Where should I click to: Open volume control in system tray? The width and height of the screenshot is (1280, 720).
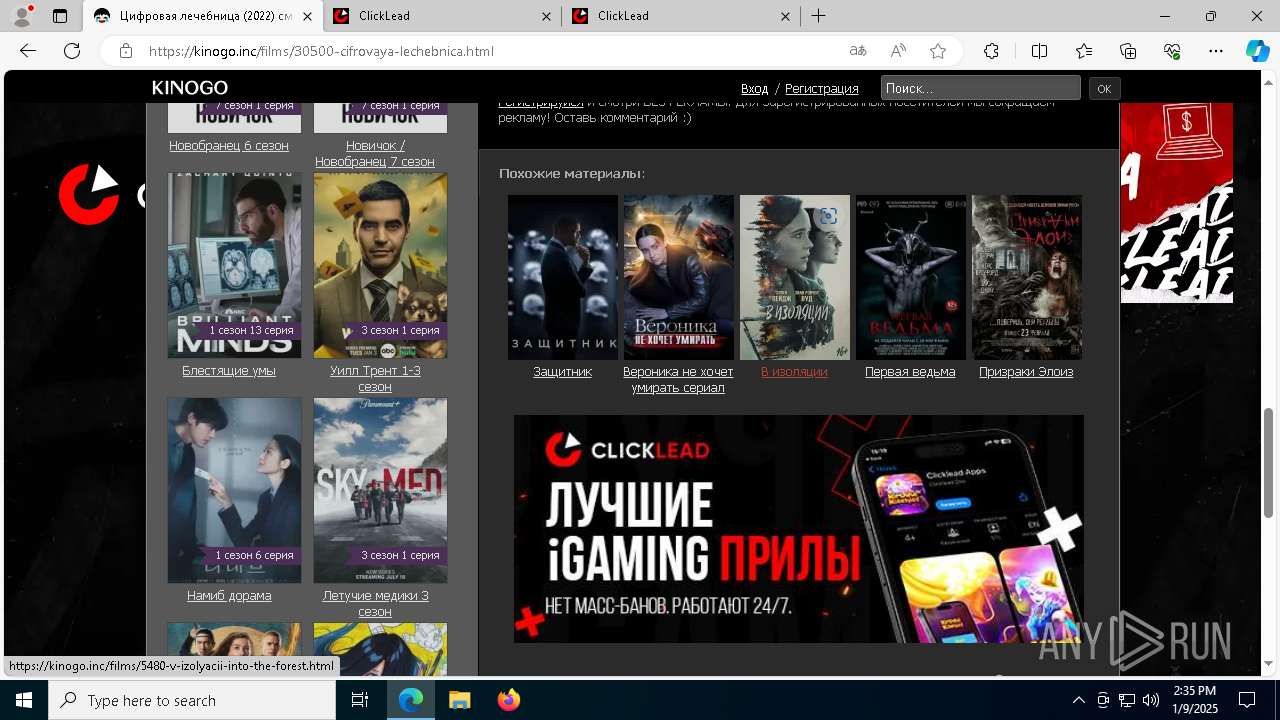coord(1151,700)
